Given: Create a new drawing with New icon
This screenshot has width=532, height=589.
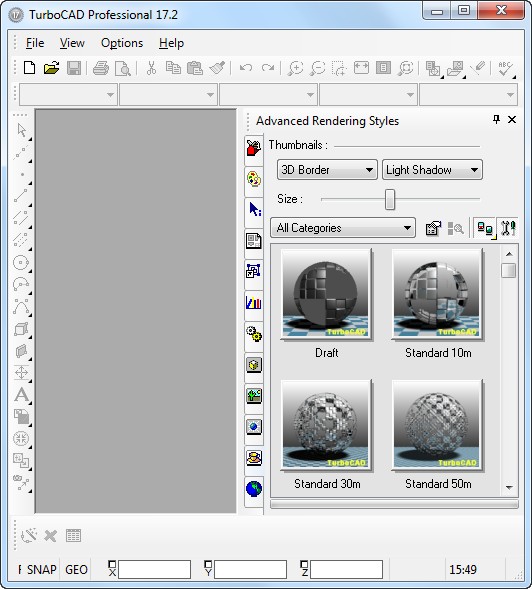Looking at the screenshot, I should coord(29,68).
